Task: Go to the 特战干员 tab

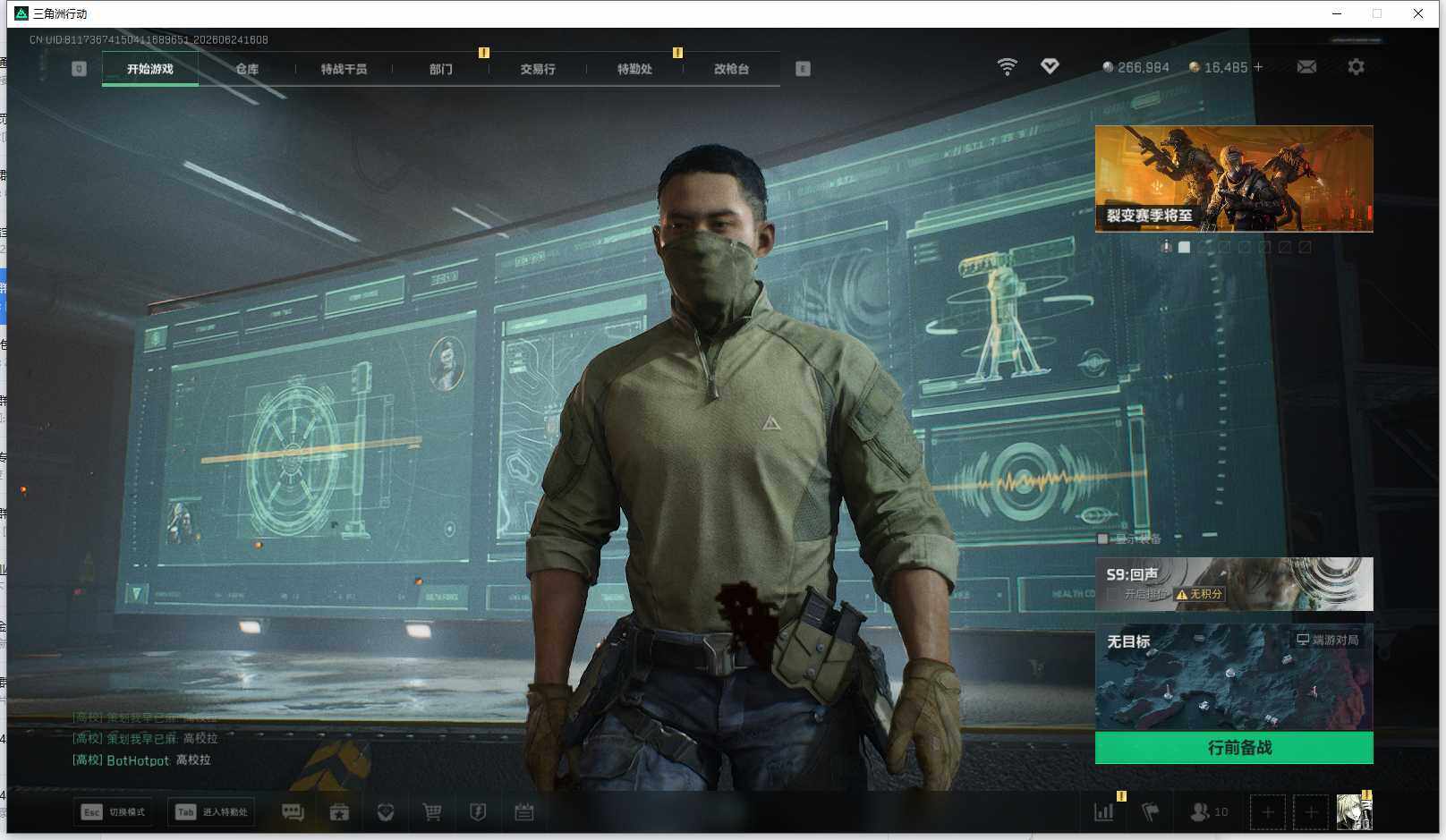Action: tap(344, 69)
